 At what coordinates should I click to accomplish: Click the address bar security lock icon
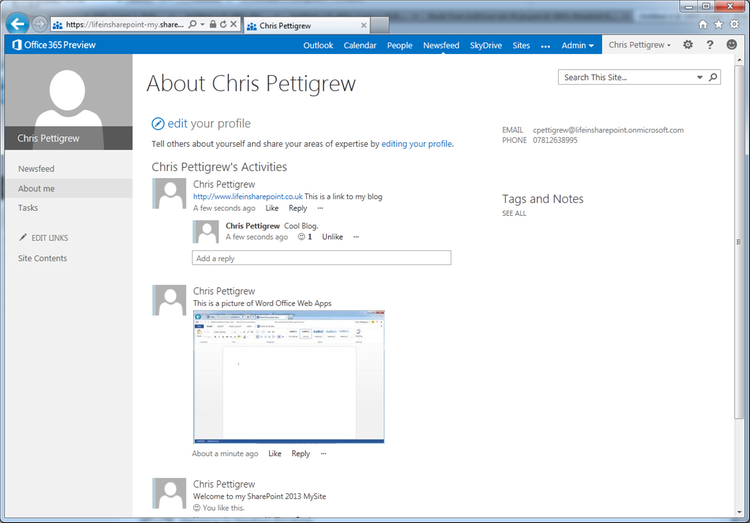212,24
